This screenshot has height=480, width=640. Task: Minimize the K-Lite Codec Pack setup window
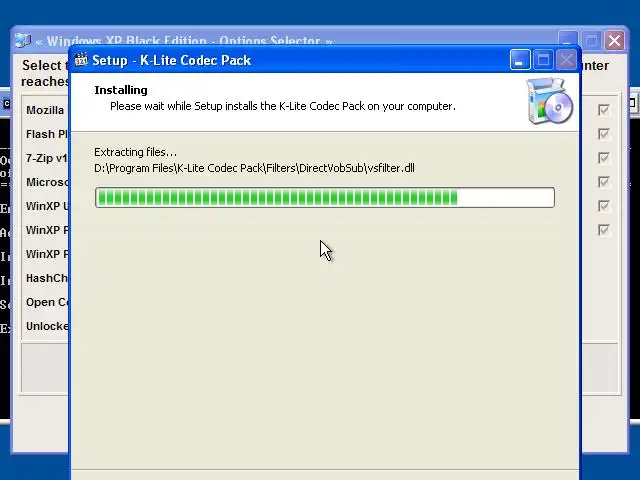(x=520, y=60)
